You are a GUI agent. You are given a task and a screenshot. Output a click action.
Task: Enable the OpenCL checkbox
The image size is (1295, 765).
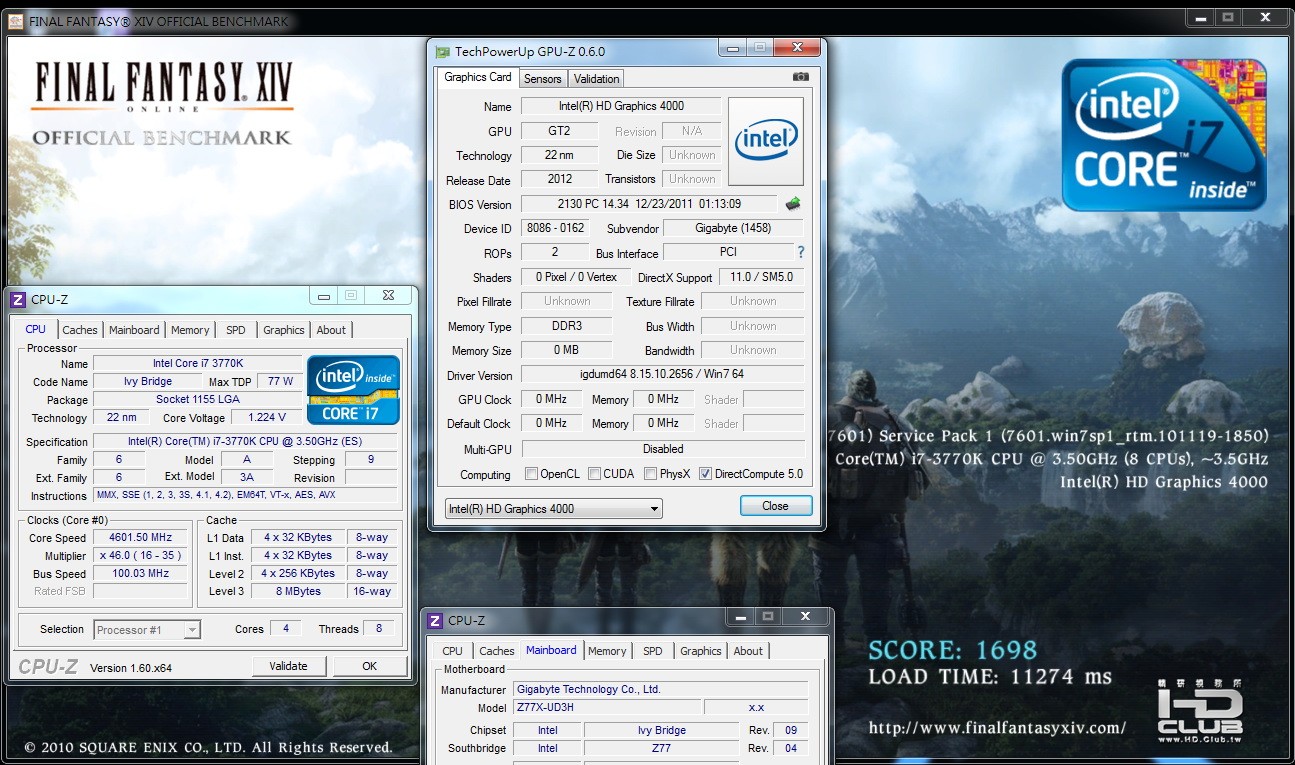tap(531, 474)
